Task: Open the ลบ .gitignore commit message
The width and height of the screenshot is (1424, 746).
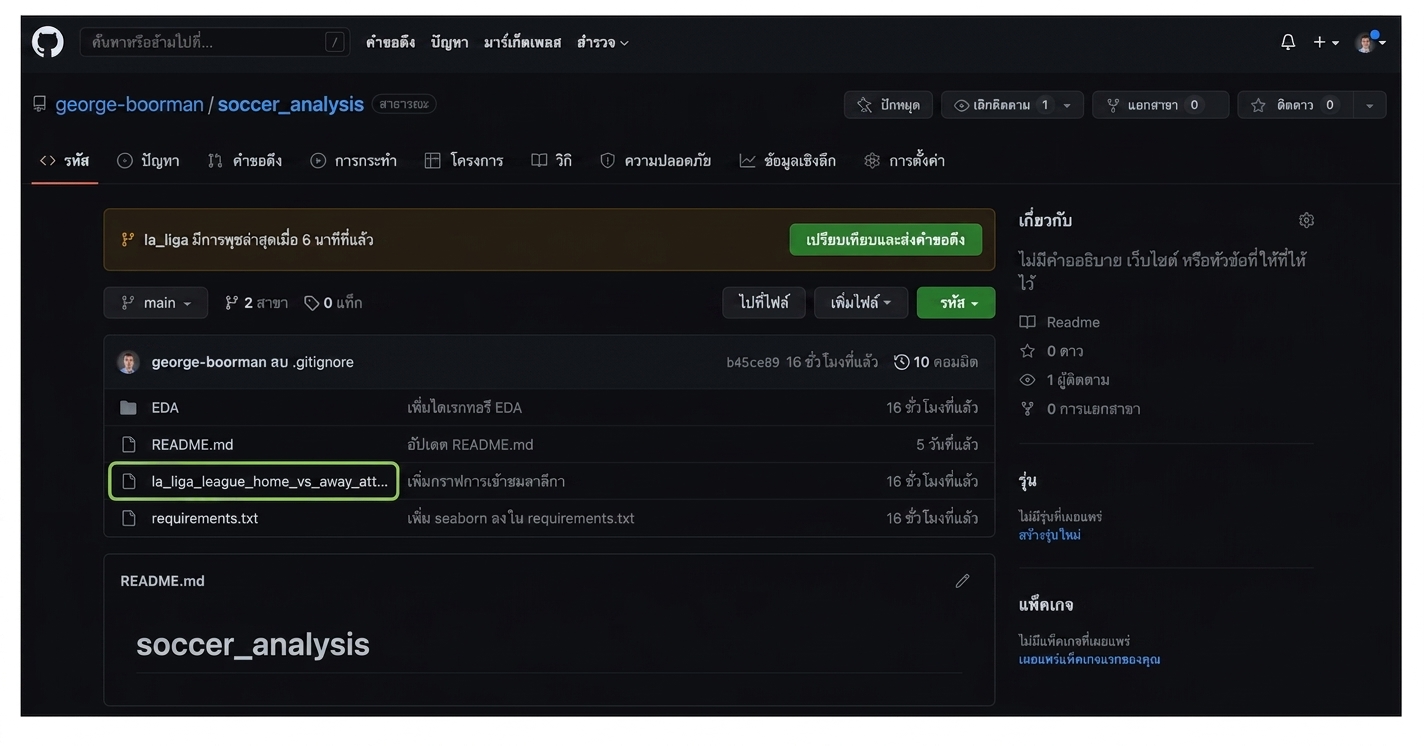Action: (313, 362)
